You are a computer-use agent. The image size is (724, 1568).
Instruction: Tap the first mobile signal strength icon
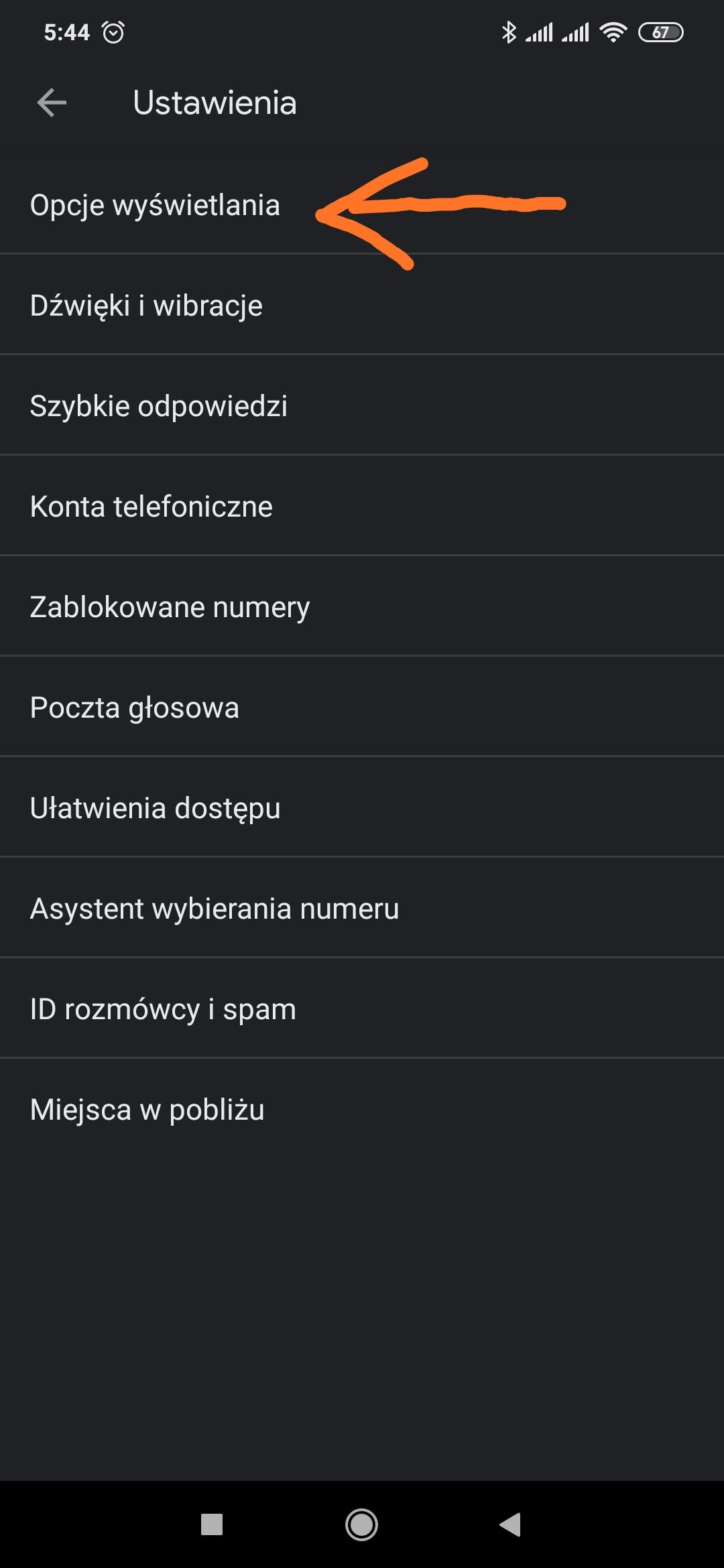click(539, 32)
